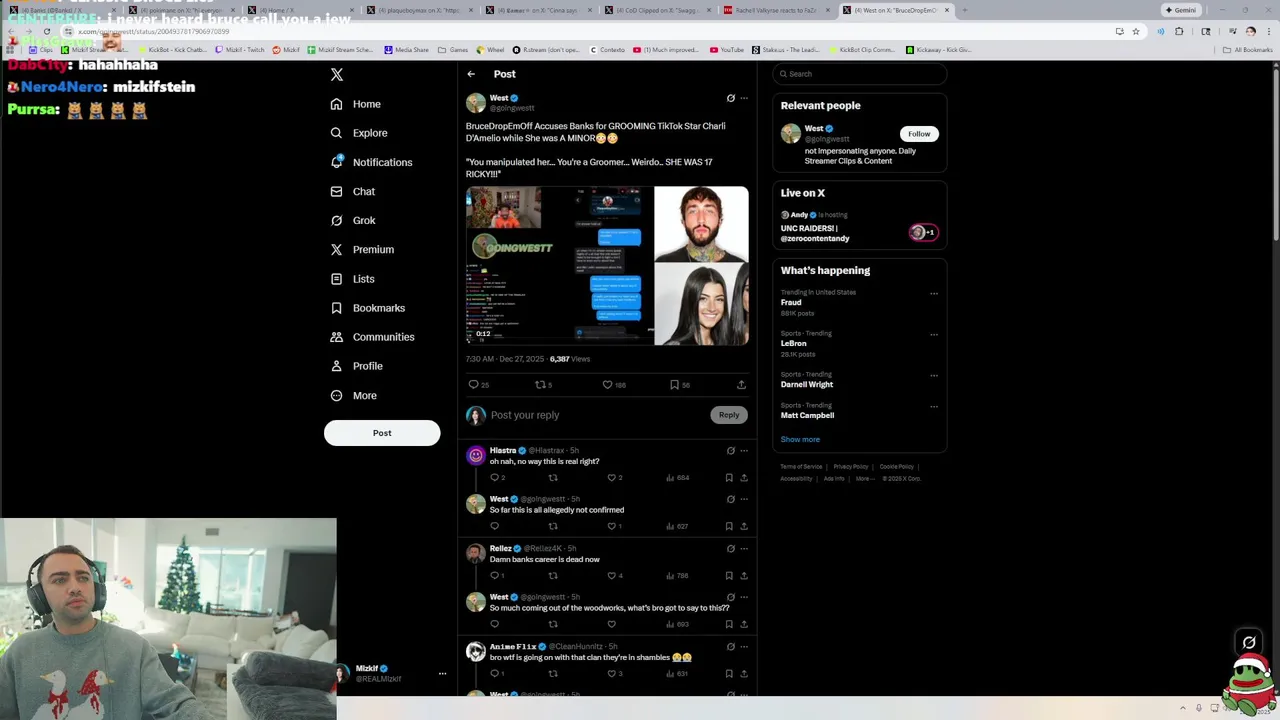The height and width of the screenshot is (720, 1280).
Task: Reply to the main post via comment icon
Action: (x=474, y=384)
